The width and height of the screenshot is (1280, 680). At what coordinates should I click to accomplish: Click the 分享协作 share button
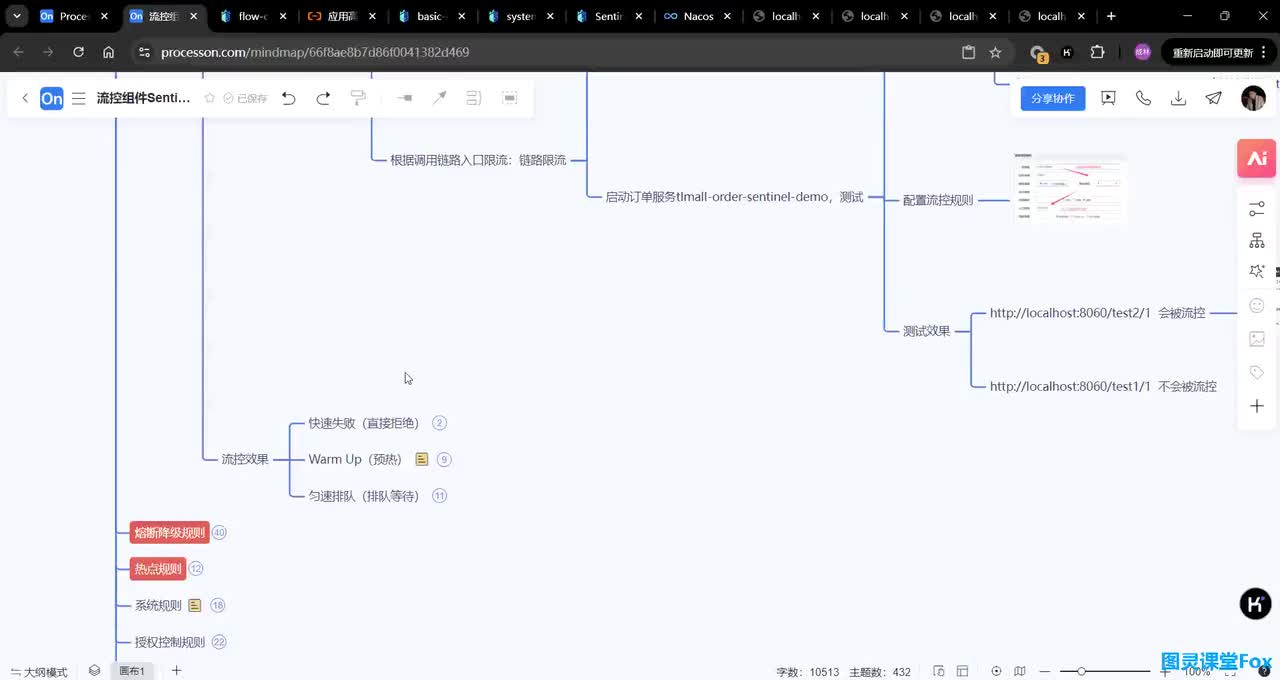click(x=1053, y=98)
